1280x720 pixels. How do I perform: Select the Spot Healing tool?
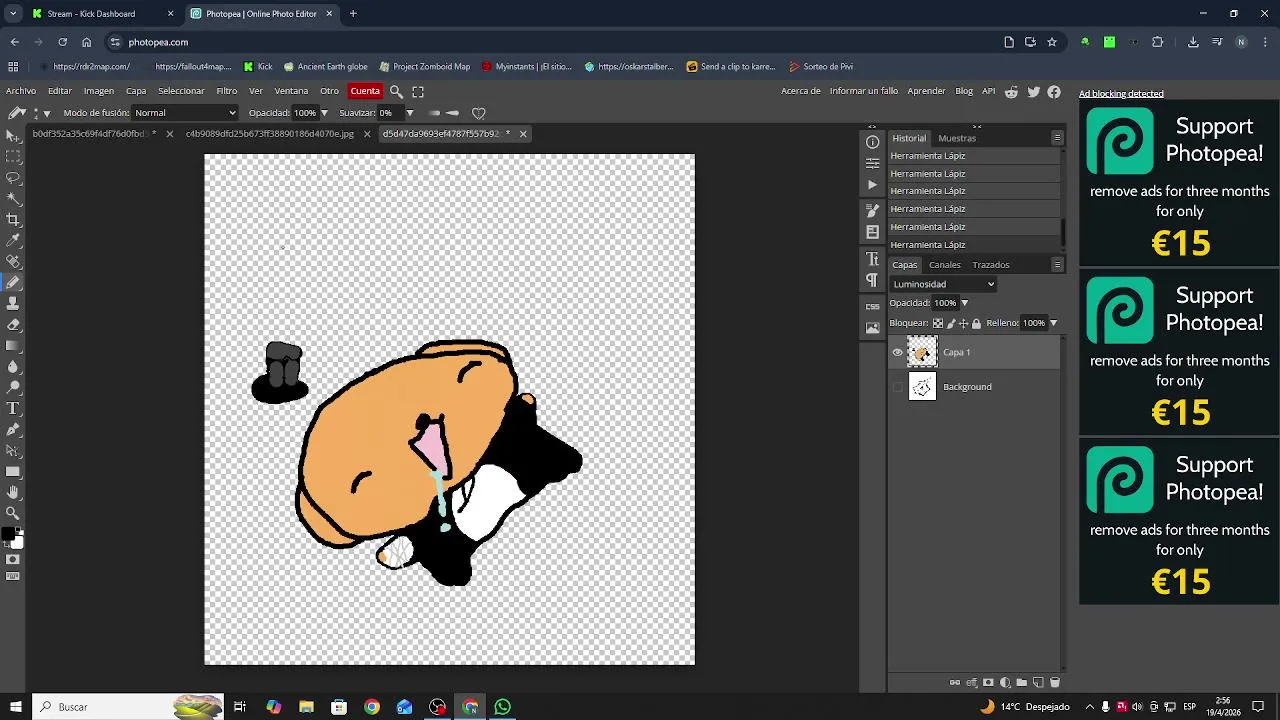pyautogui.click(x=13, y=261)
